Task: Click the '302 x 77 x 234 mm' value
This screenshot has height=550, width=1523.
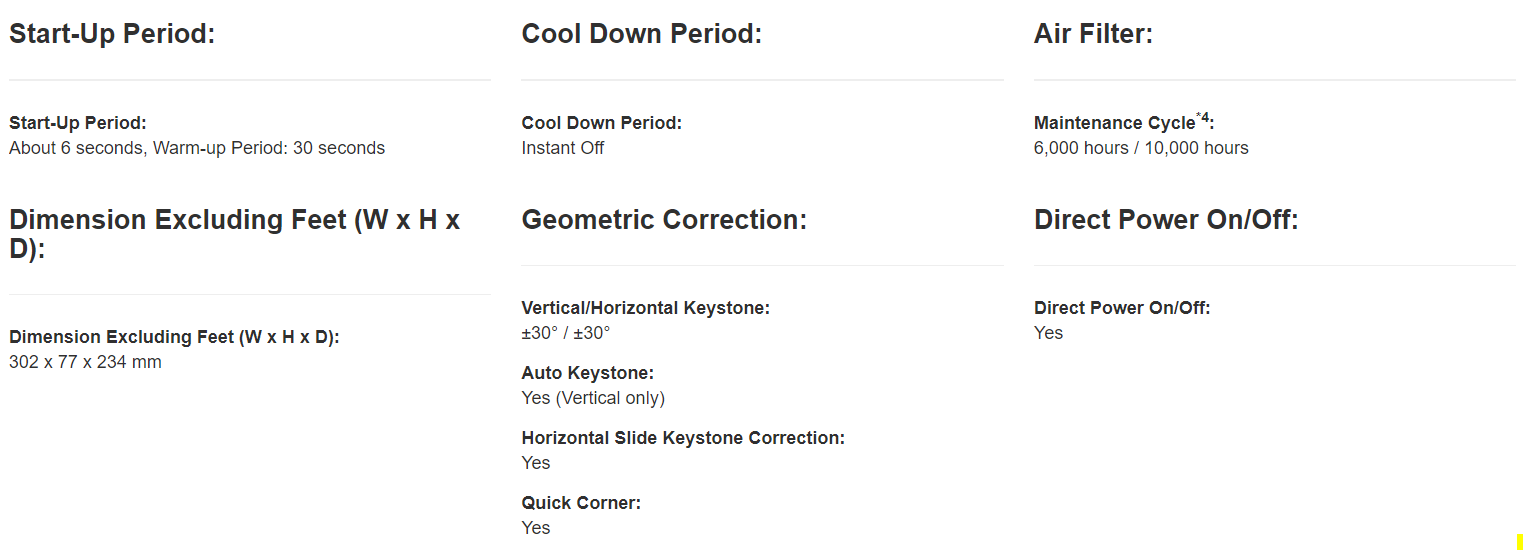Action: (85, 362)
